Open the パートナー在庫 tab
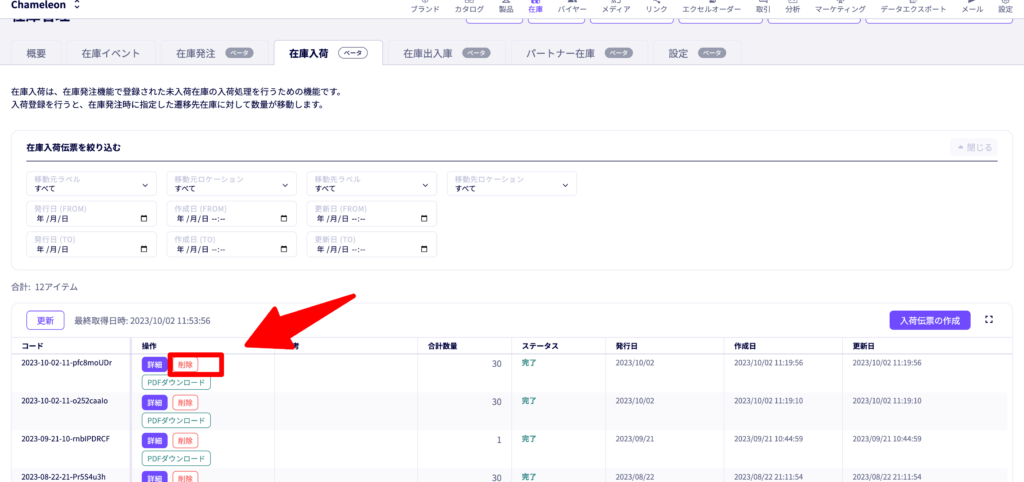Image resolution: width=1024 pixels, height=482 pixels. [580, 54]
